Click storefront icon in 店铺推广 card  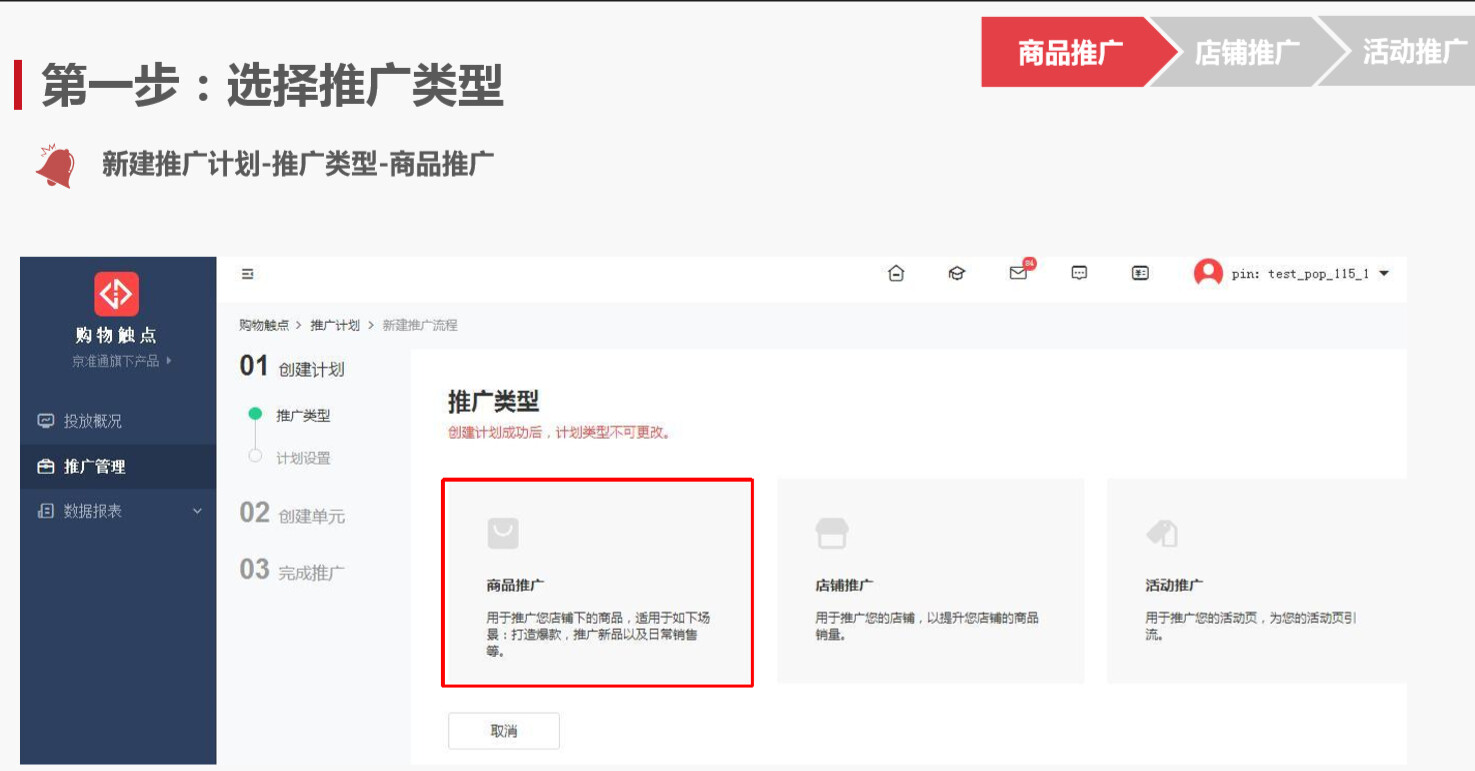pos(832,533)
